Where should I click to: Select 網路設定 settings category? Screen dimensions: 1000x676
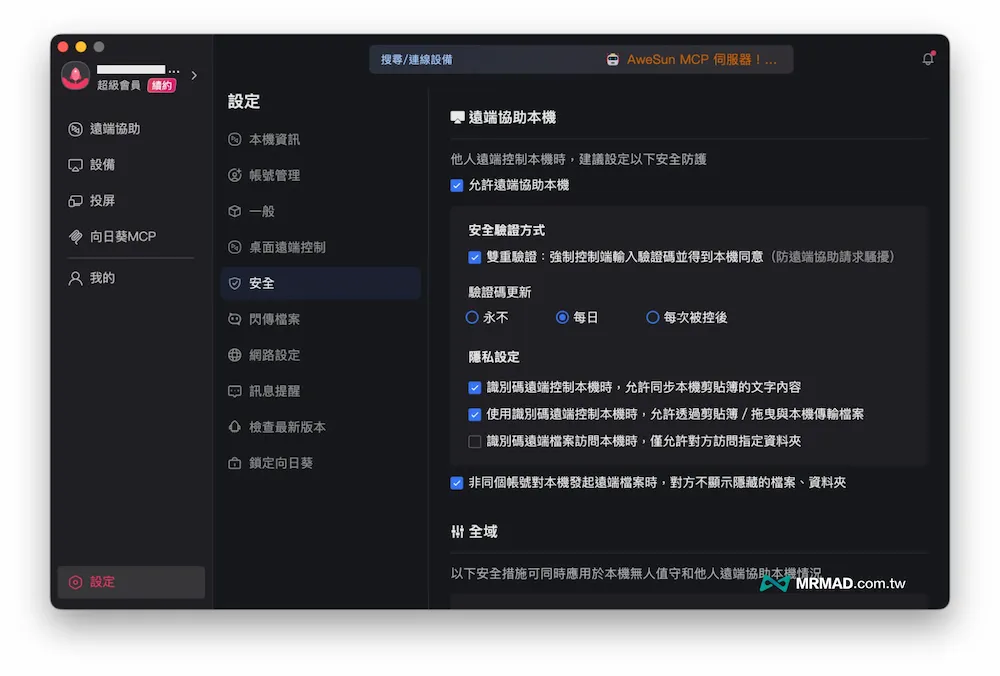click(x=321, y=355)
